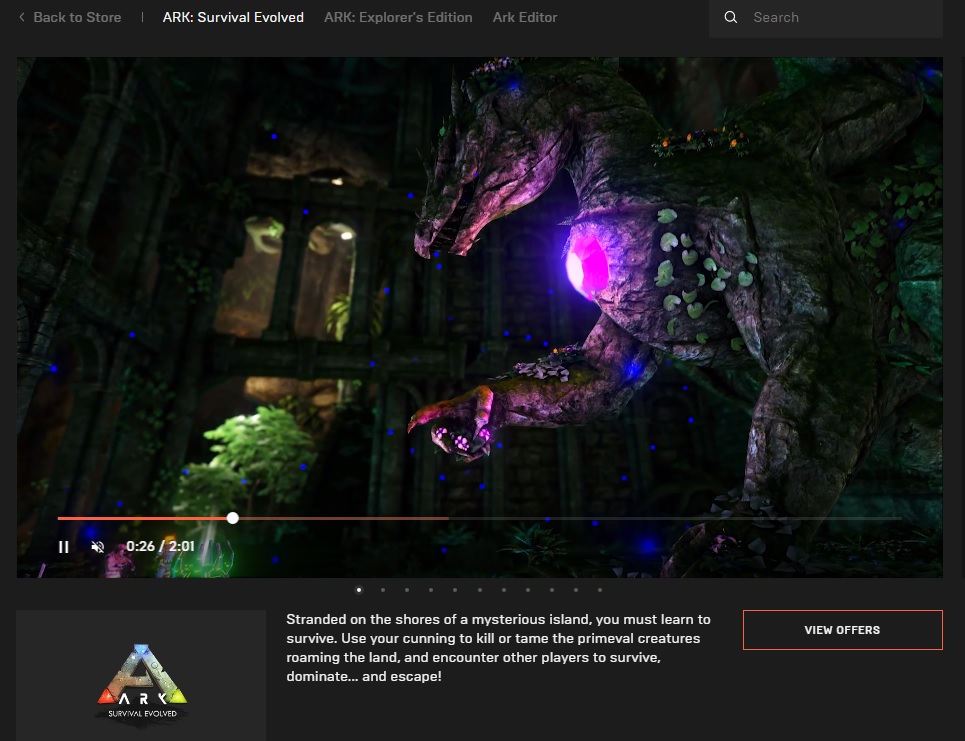Click the search magnifier icon
Screen dimensions: 965x741
(731, 17)
